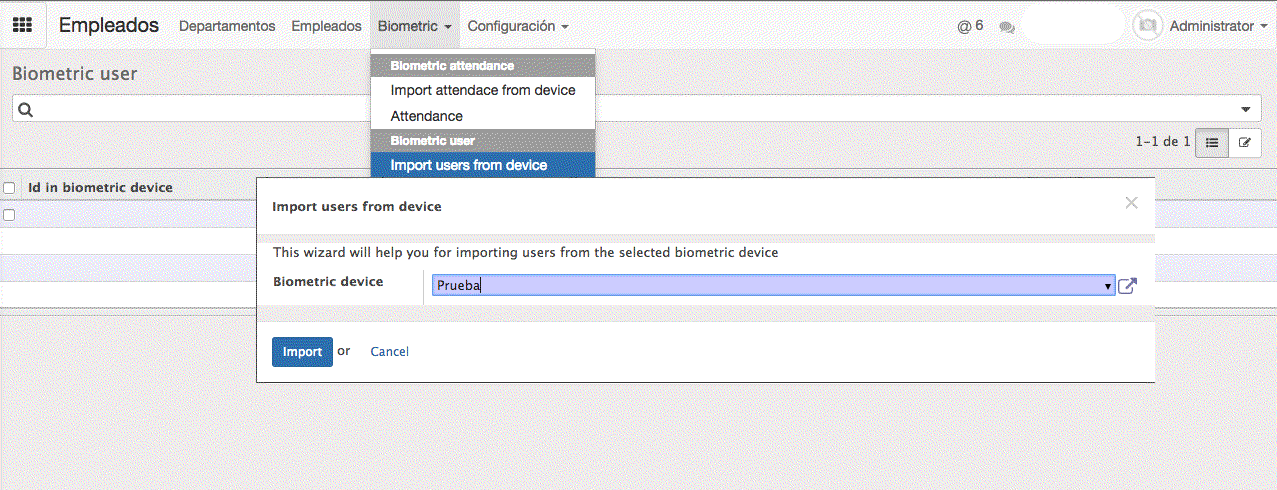This screenshot has width=1277, height=490.
Task: Click the Cancel link
Action: click(389, 352)
